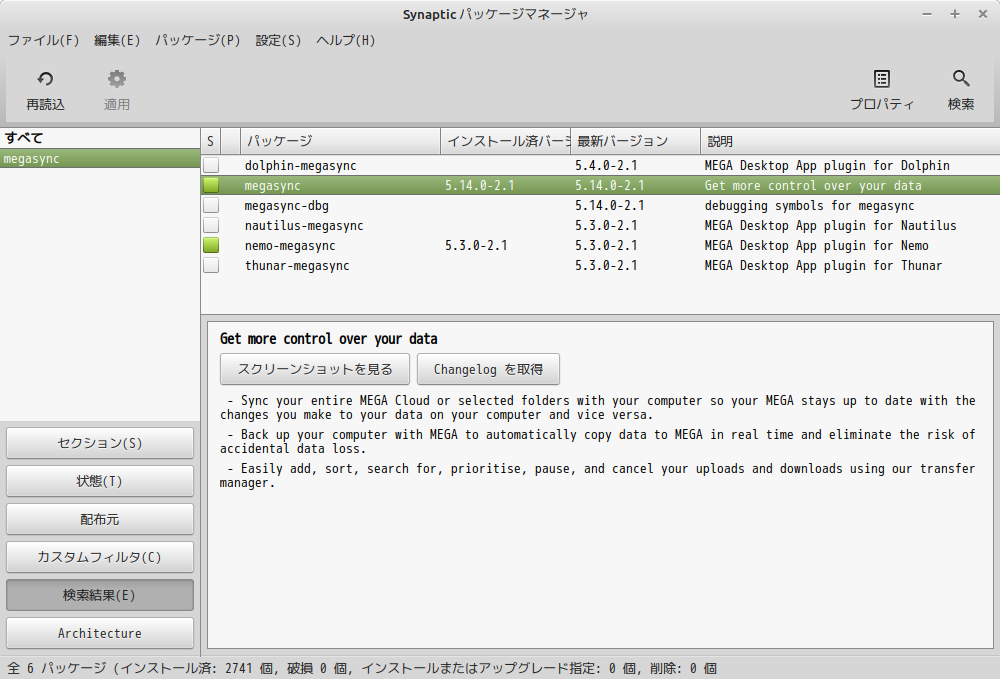Select the nemo-megasync package name
This screenshot has width=1000, height=679.
point(290,246)
